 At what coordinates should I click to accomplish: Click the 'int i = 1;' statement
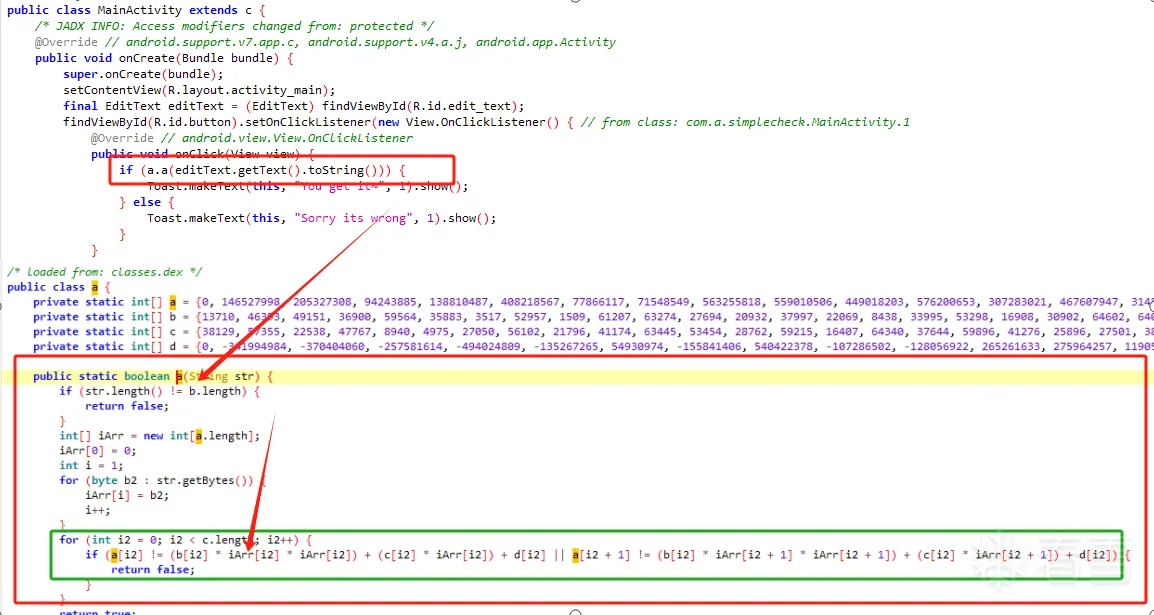tap(91, 466)
